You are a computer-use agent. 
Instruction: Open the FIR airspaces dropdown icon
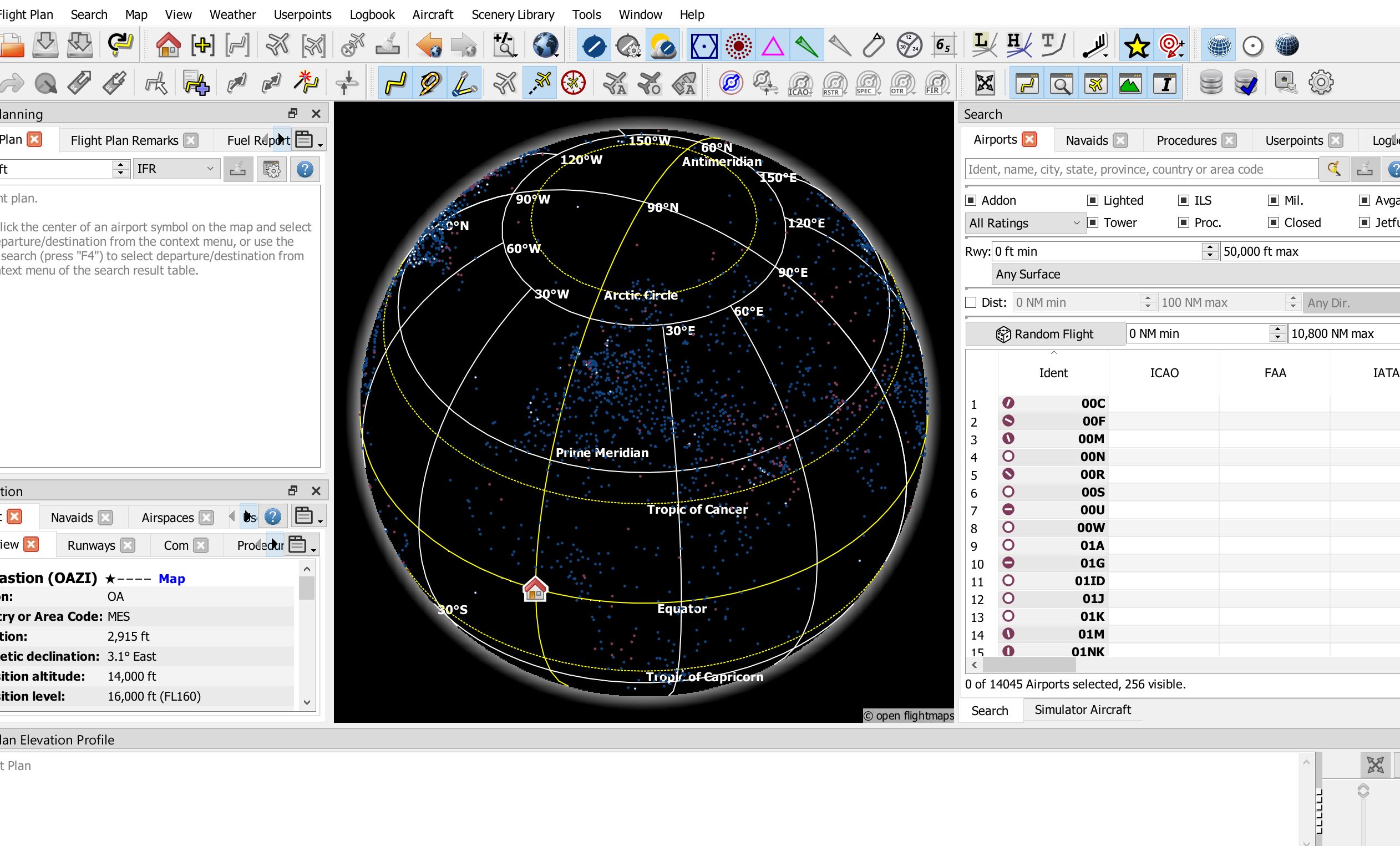tap(937, 83)
